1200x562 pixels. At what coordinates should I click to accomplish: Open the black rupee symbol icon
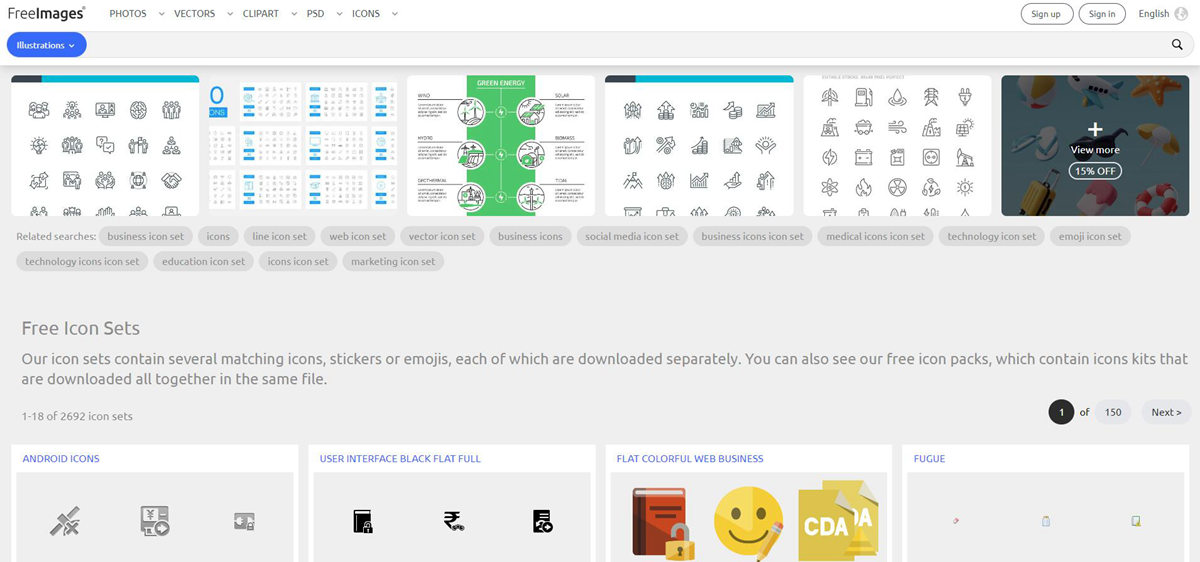click(x=453, y=520)
